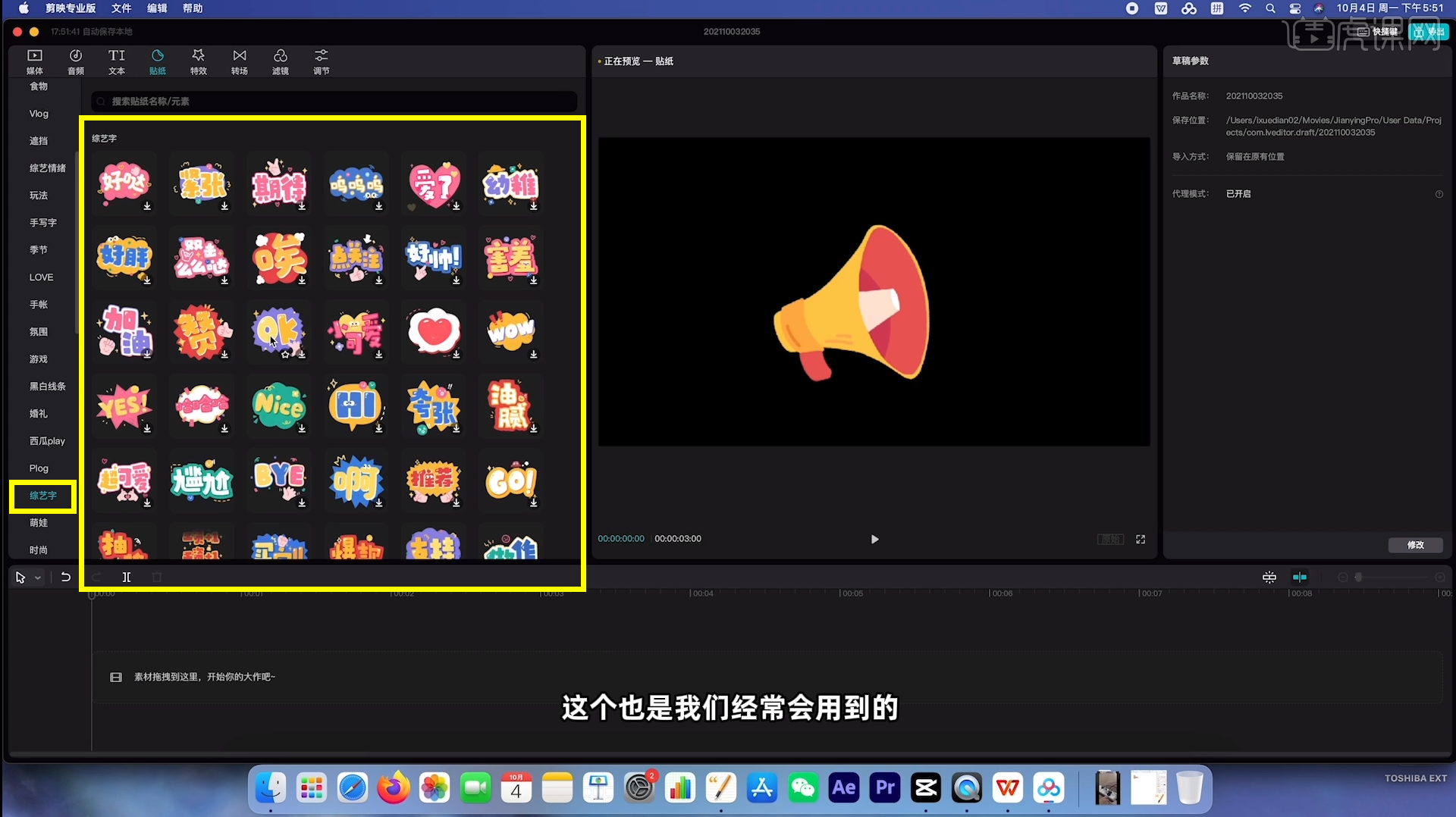Viewport: 1456px width, 817px height.
Task: Pick the red heart cloud sticker
Action: 434,331
